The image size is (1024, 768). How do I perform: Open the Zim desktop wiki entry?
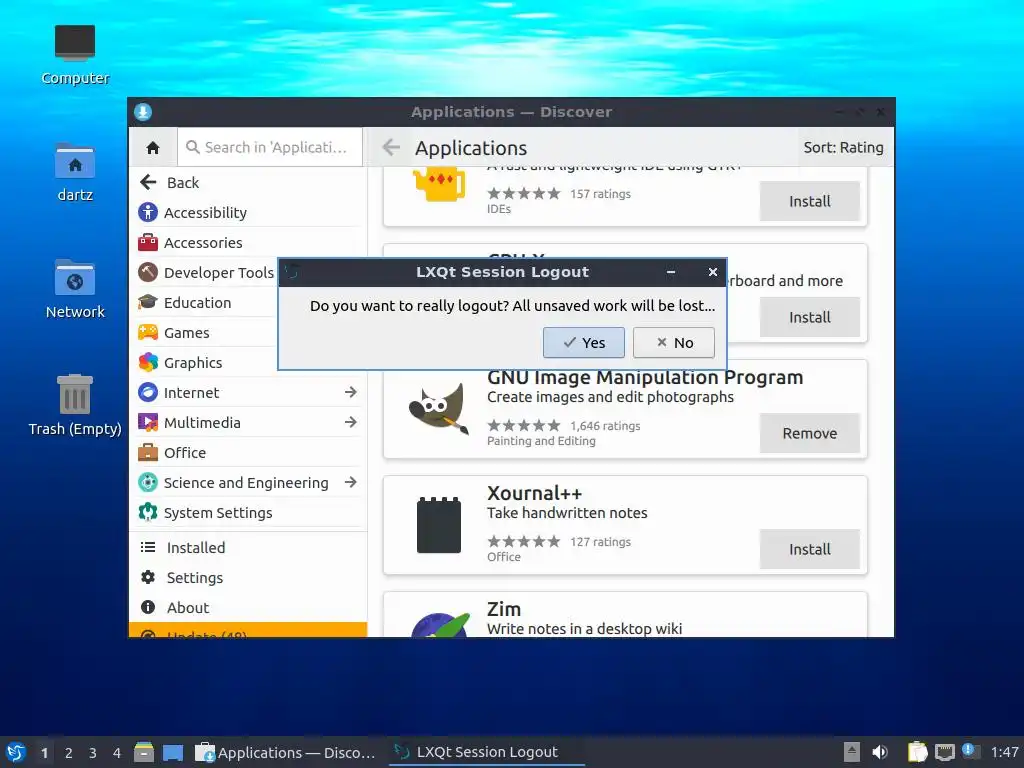[x=625, y=615]
